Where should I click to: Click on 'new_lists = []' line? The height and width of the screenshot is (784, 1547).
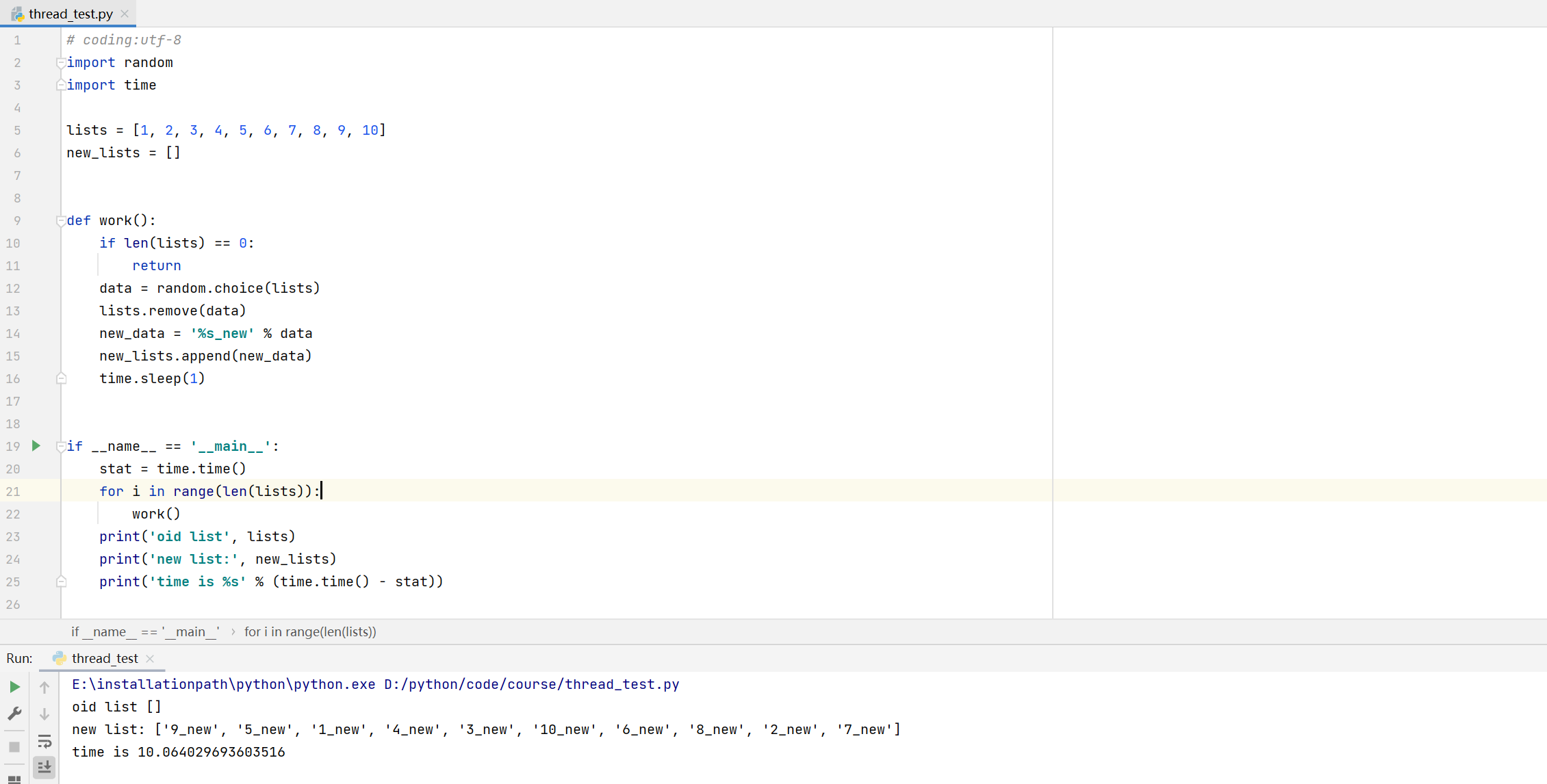coord(124,153)
